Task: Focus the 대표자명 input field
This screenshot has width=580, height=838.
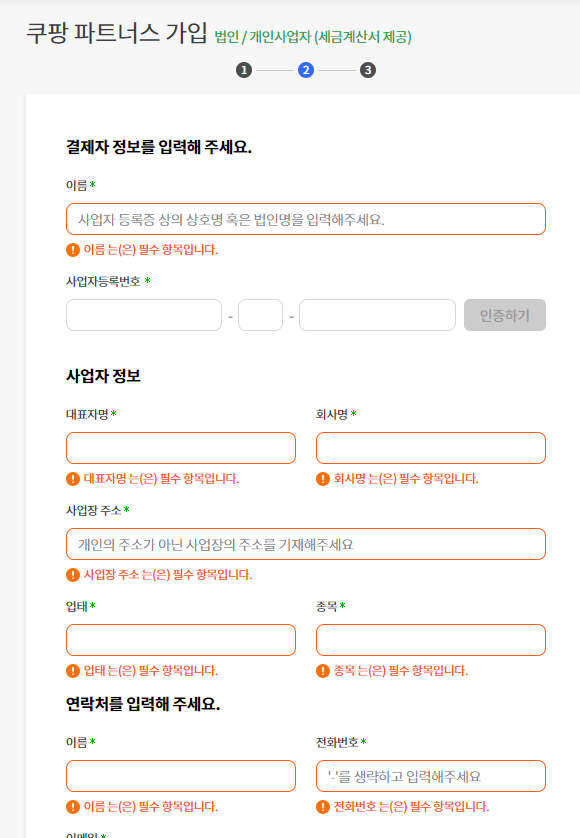Action: [181, 448]
